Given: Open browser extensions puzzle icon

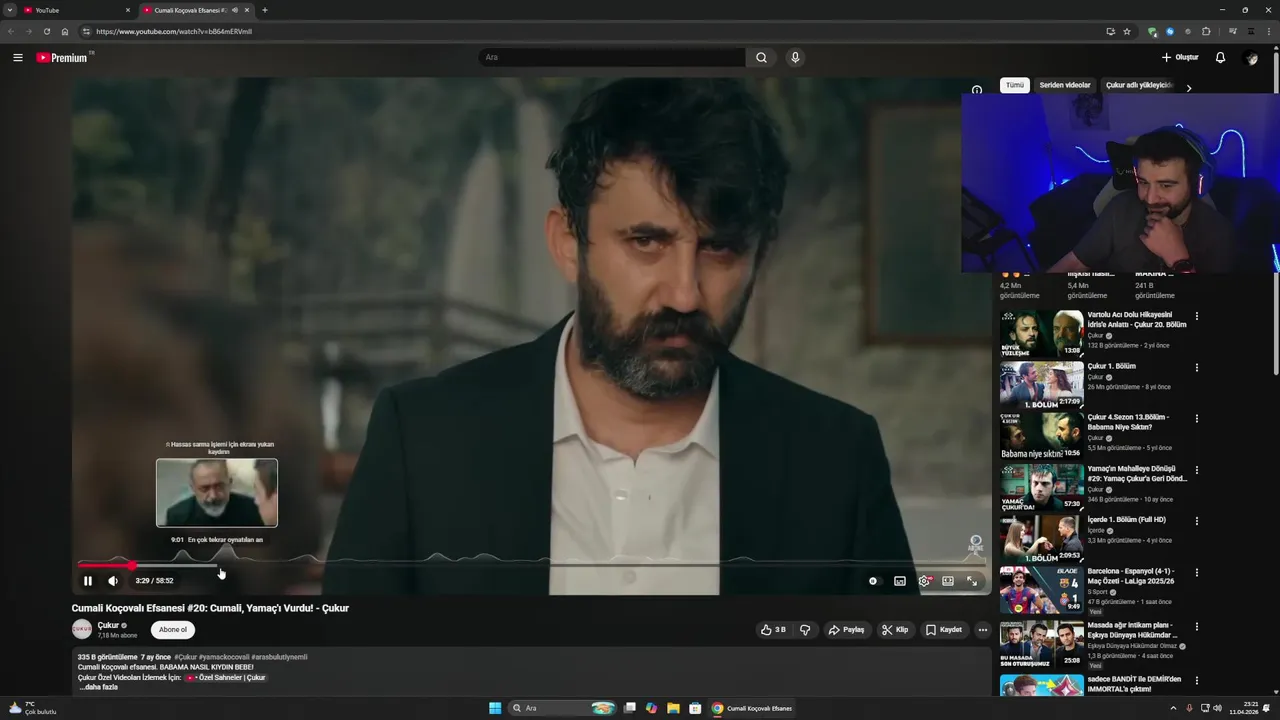Looking at the screenshot, I should tap(1206, 31).
